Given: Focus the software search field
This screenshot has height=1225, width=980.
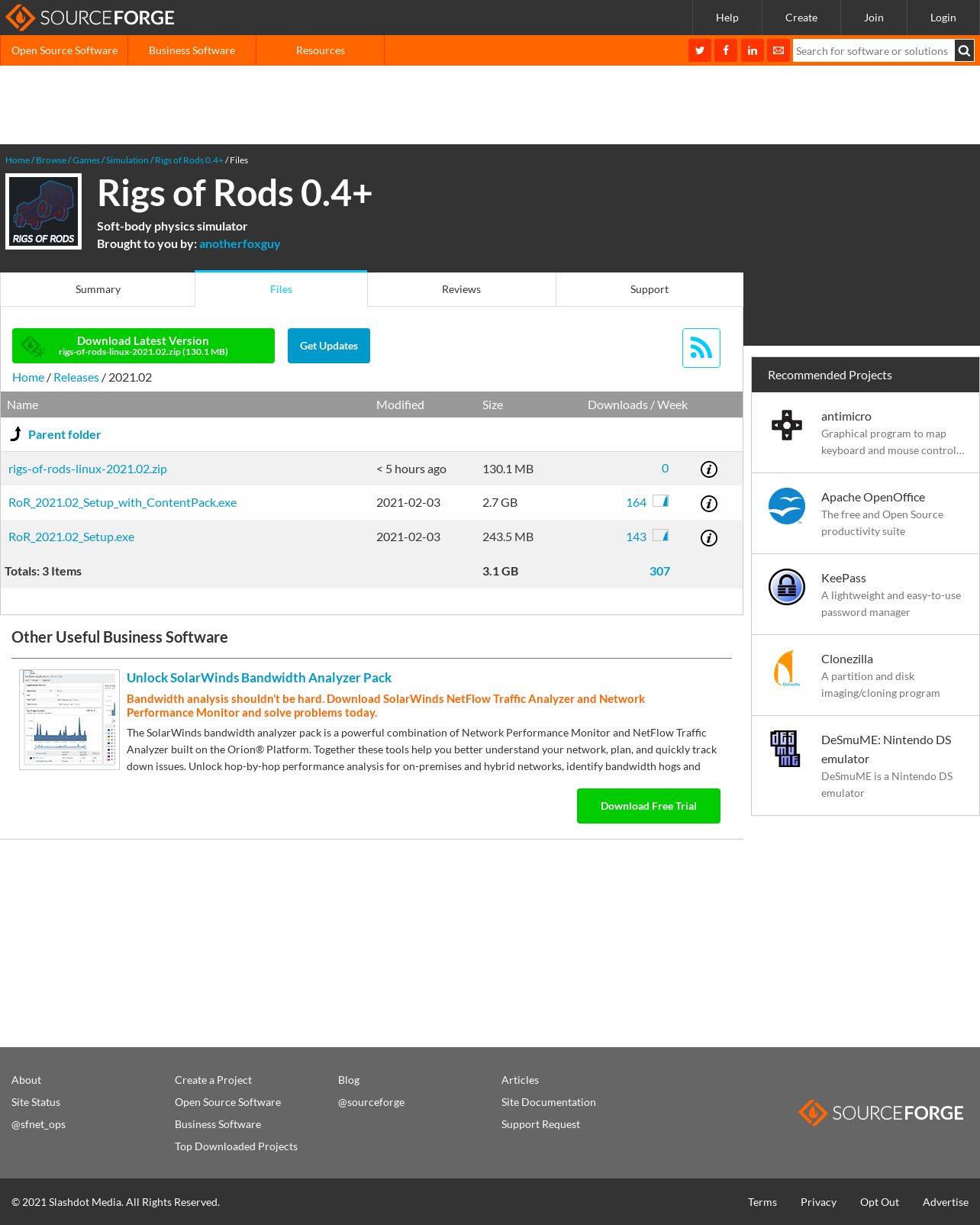Looking at the screenshot, I should [x=874, y=51].
